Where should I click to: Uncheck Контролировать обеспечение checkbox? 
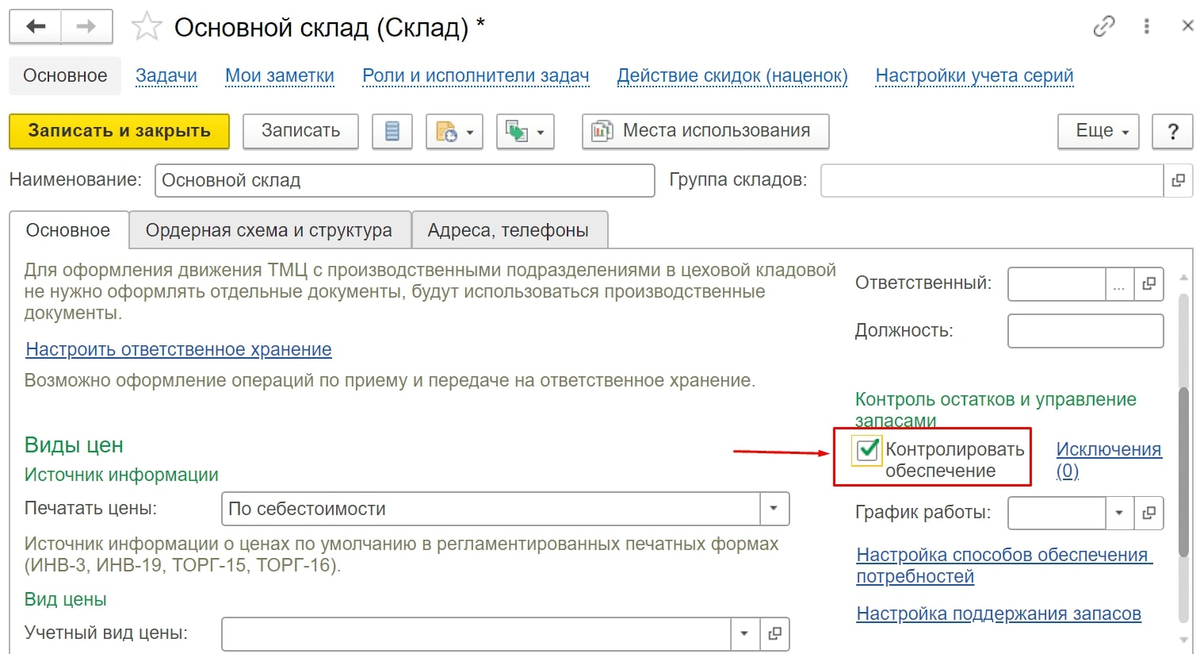[x=867, y=450]
